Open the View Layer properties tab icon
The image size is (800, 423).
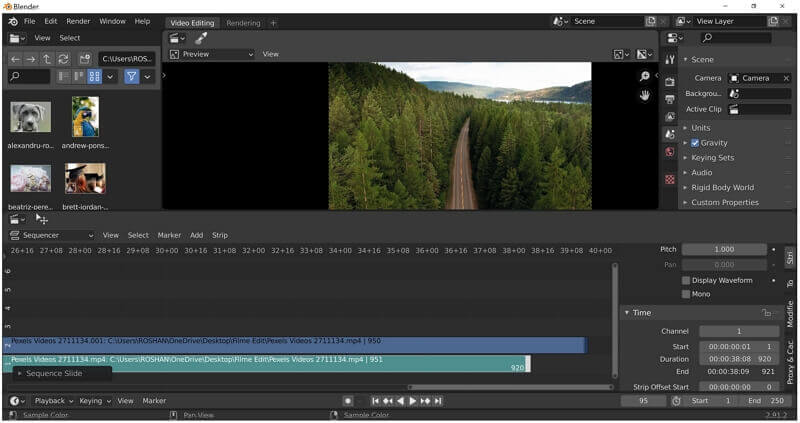670,117
